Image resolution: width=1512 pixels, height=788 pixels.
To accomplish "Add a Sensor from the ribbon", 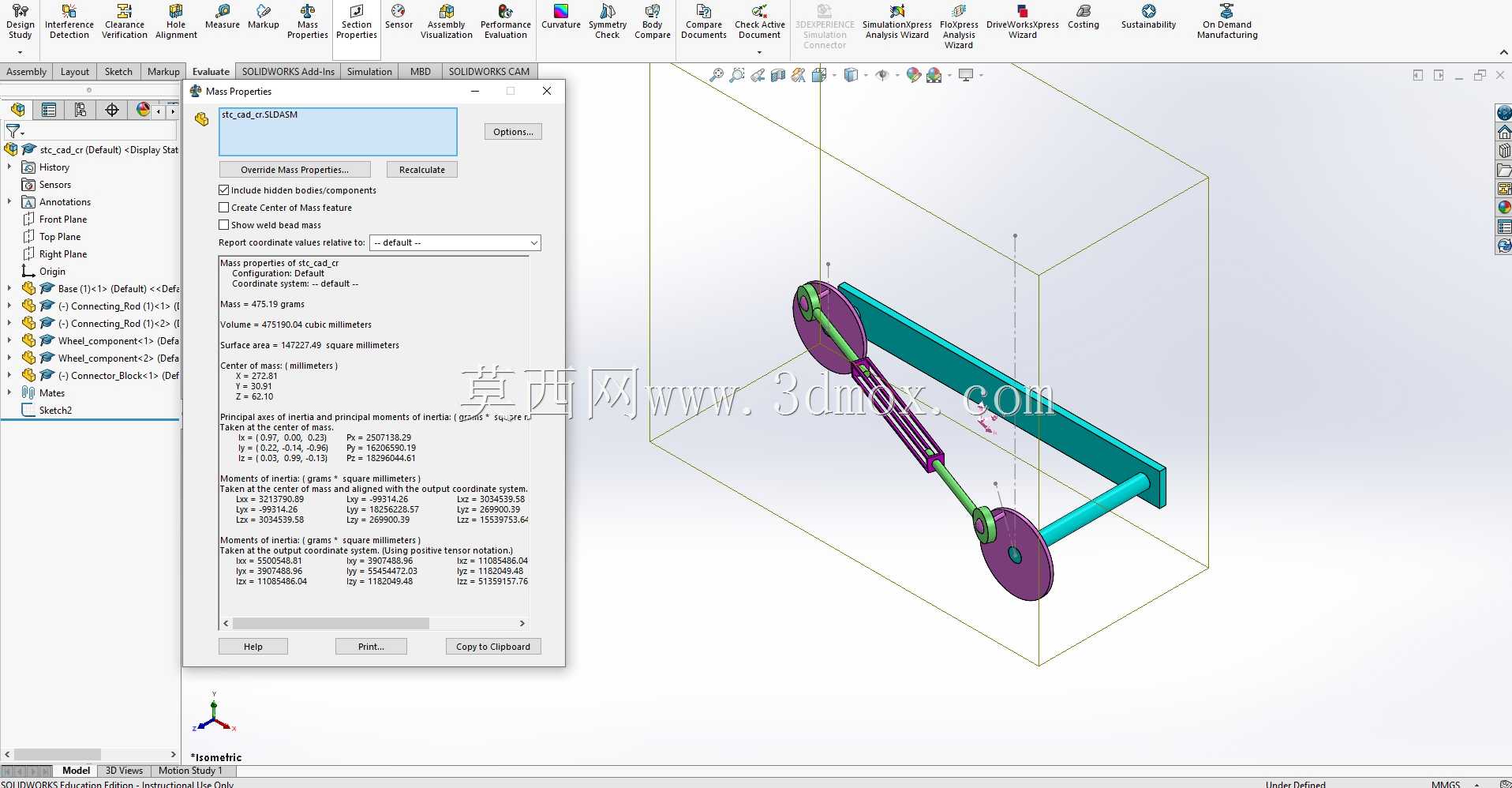I will (399, 17).
